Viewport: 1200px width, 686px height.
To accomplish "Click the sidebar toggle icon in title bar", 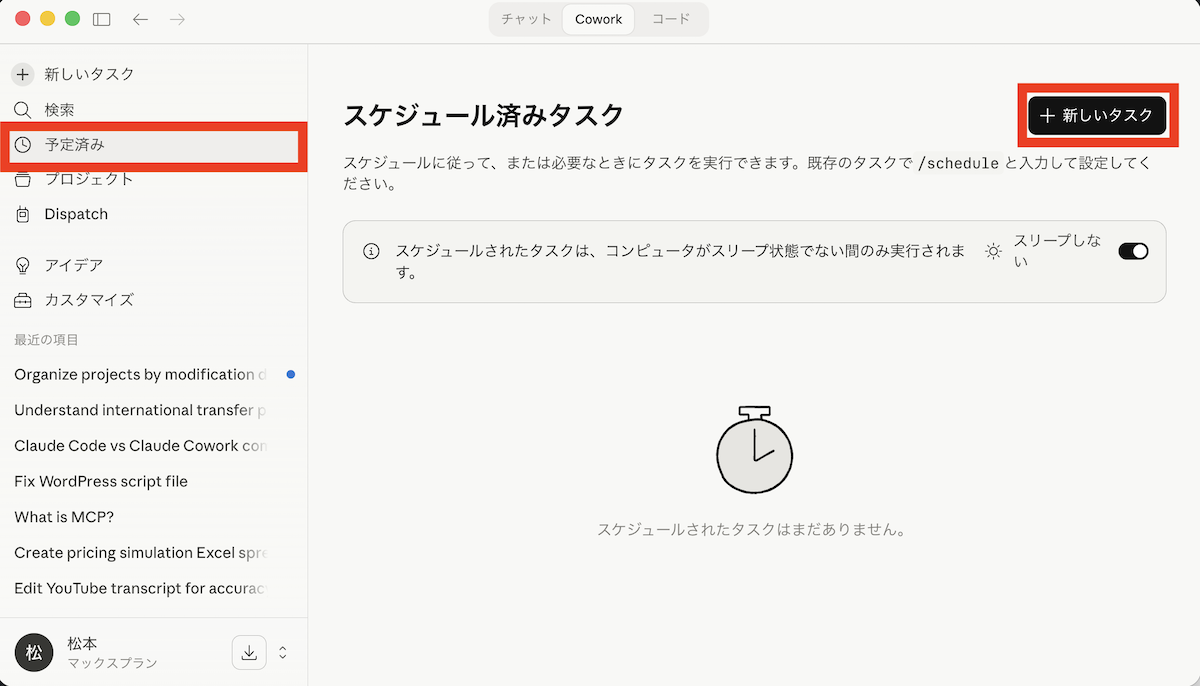I will coord(101,19).
